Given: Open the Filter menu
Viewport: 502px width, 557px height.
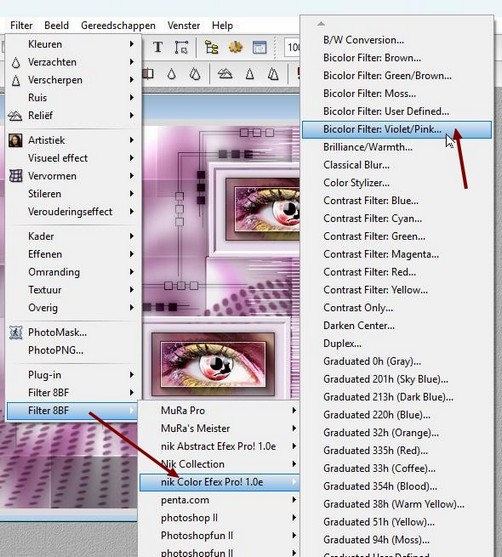Looking at the screenshot, I should coord(21,26).
